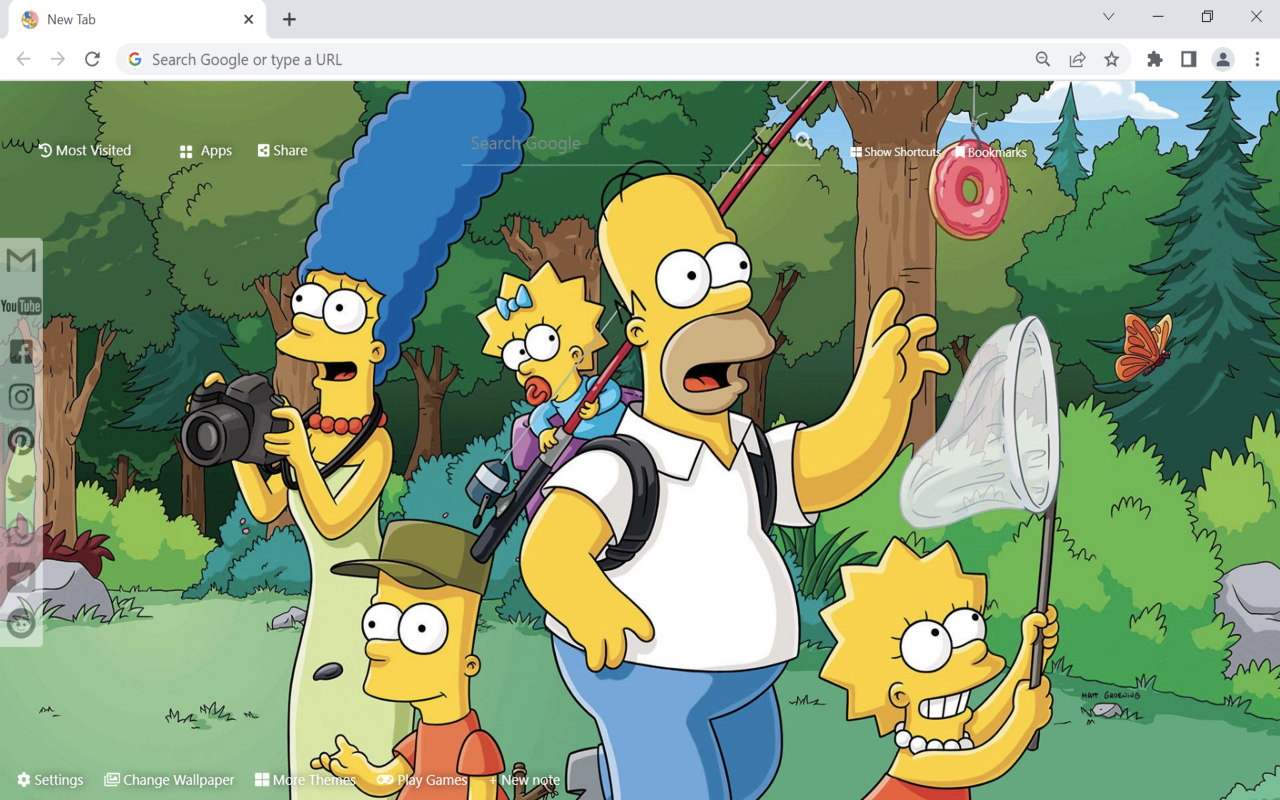Bookmark this page with the star icon
Screen dimensions: 1280x800
tap(1112, 59)
